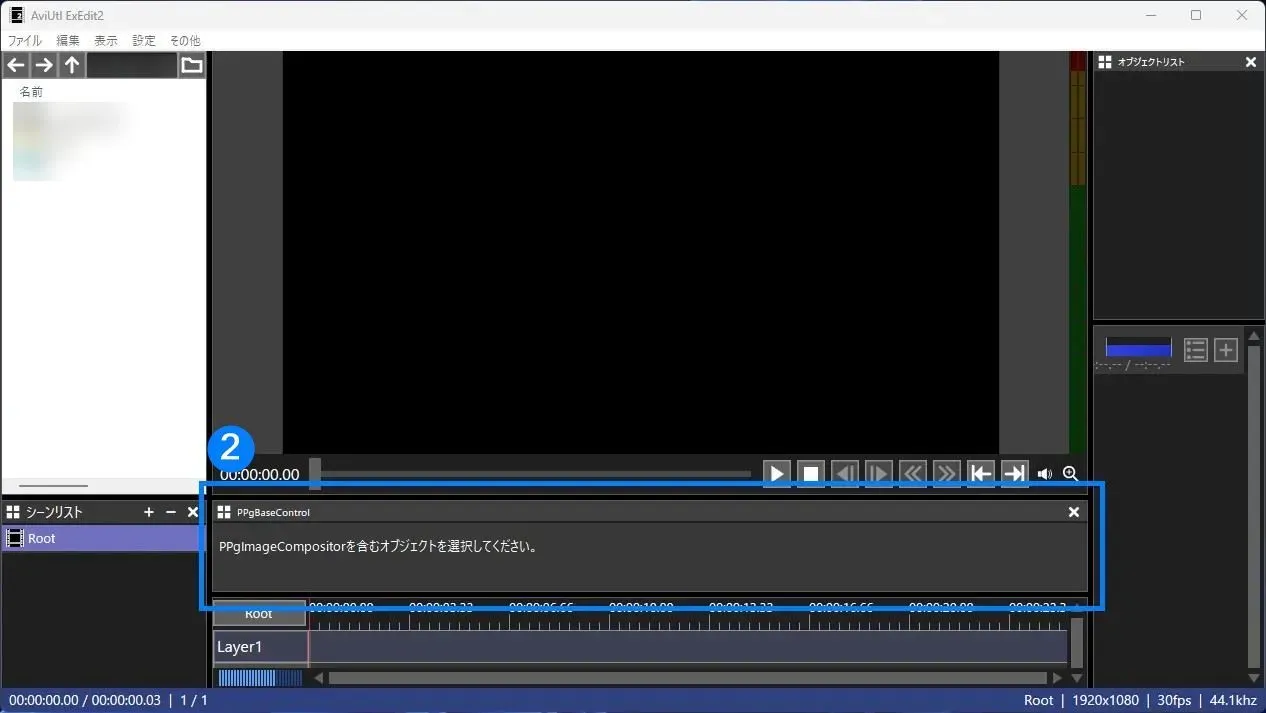Click the 00:00:10.00 timeline ruler mark

tap(641, 607)
